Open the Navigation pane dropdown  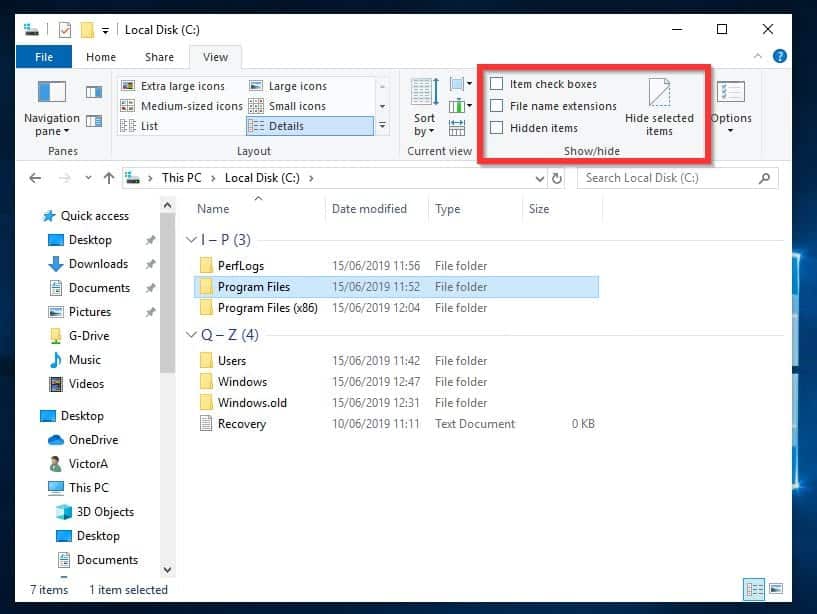coord(52,110)
